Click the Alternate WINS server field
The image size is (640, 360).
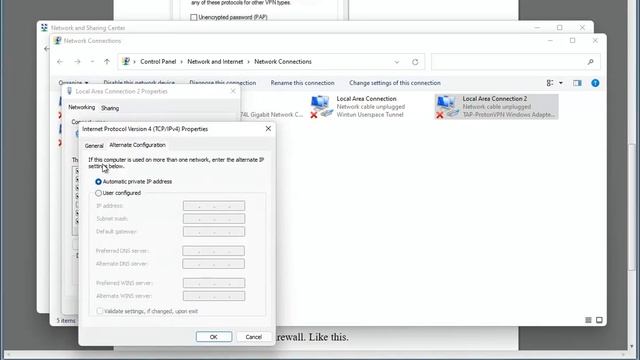click(214, 296)
